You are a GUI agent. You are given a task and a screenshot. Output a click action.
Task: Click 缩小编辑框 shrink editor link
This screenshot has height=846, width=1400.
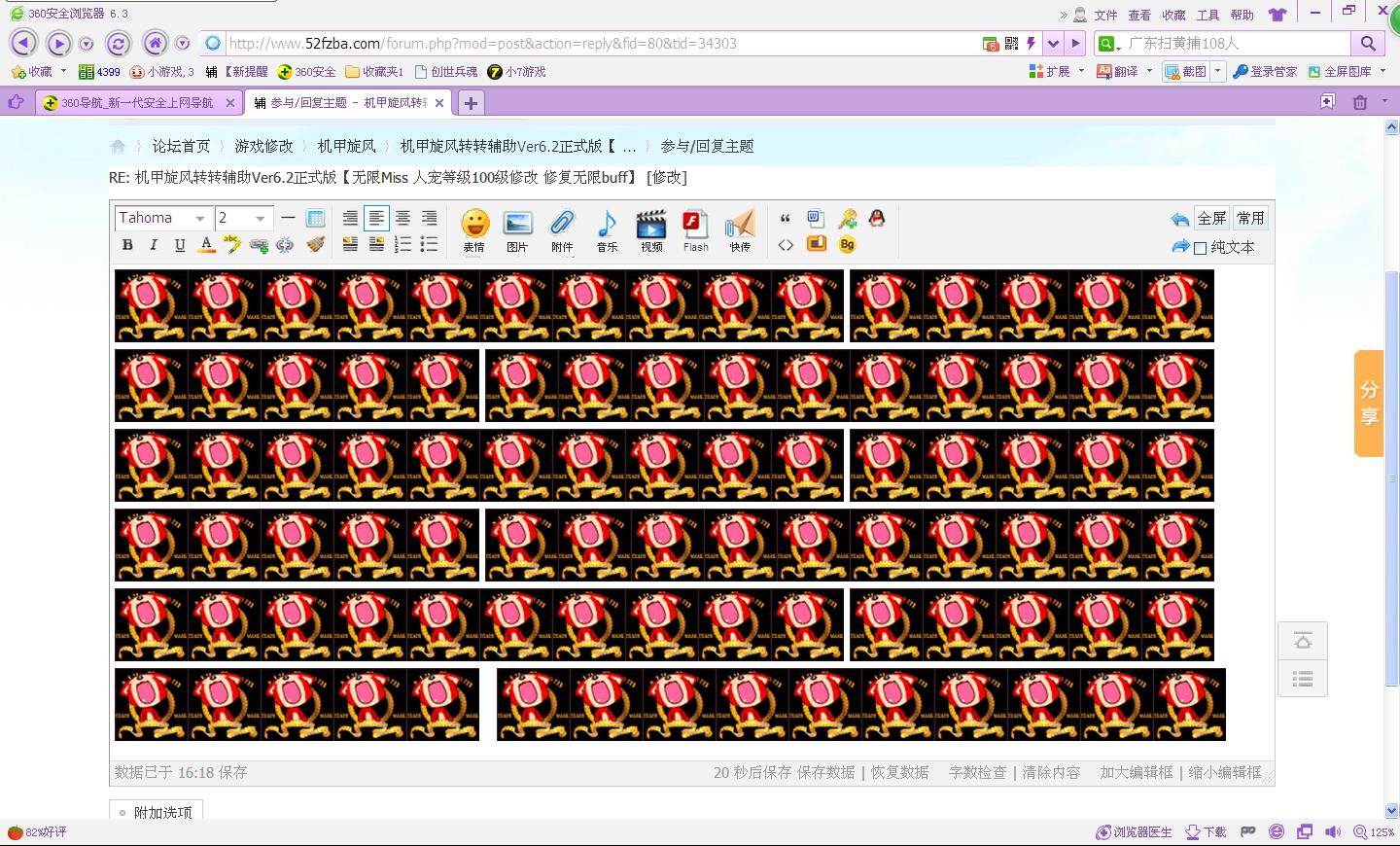[1225, 772]
